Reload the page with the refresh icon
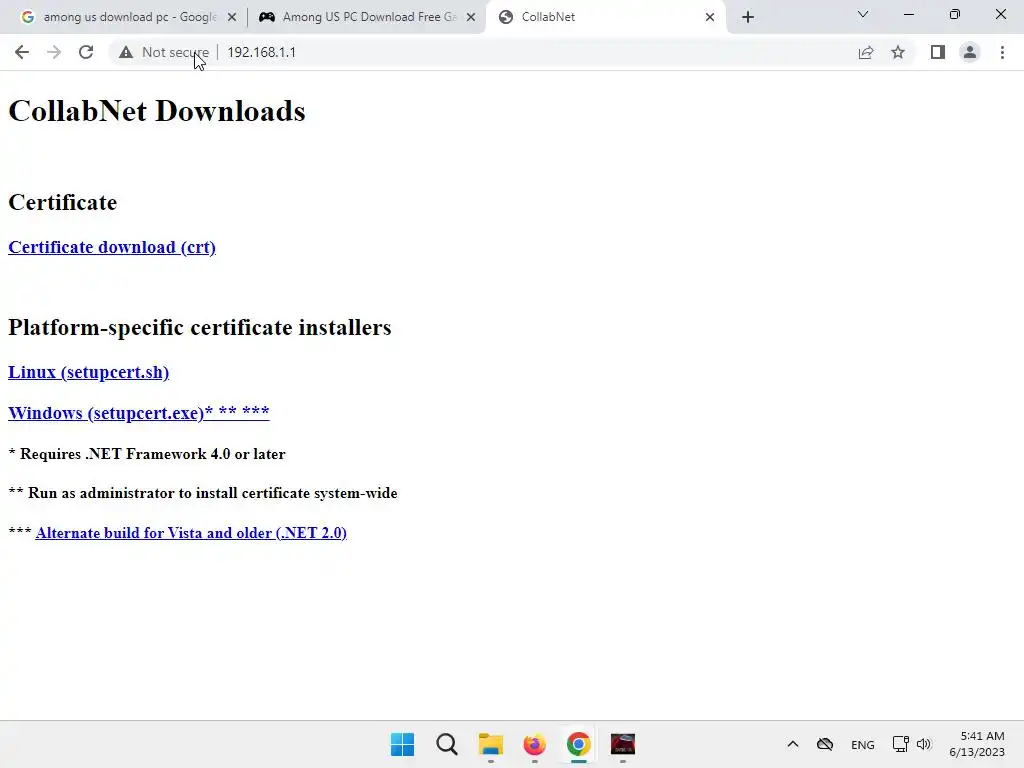The image size is (1024, 768). [86, 52]
